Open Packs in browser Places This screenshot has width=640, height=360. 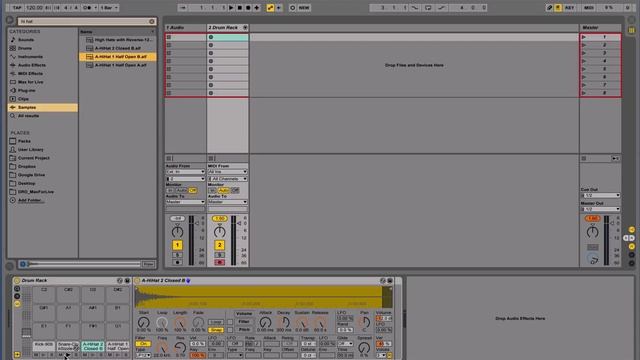point(24,141)
